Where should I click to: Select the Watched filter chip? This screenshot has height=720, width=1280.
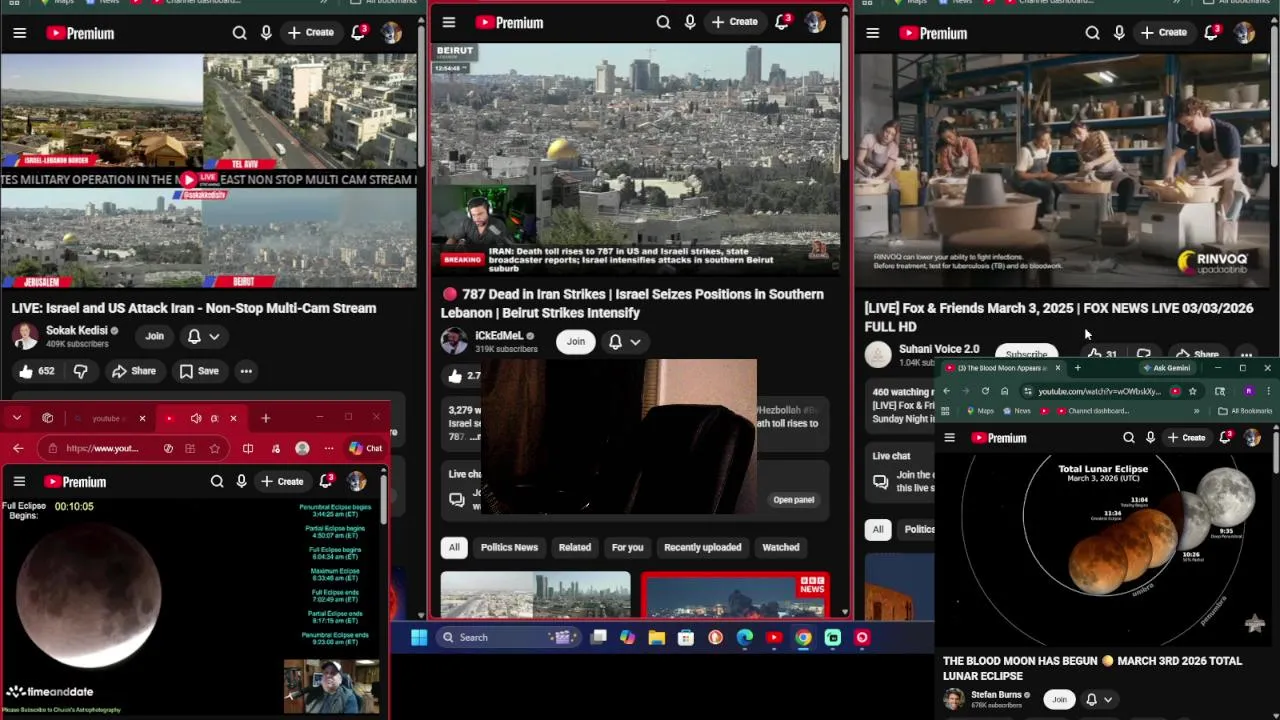pyautogui.click(x=781, y=547)
